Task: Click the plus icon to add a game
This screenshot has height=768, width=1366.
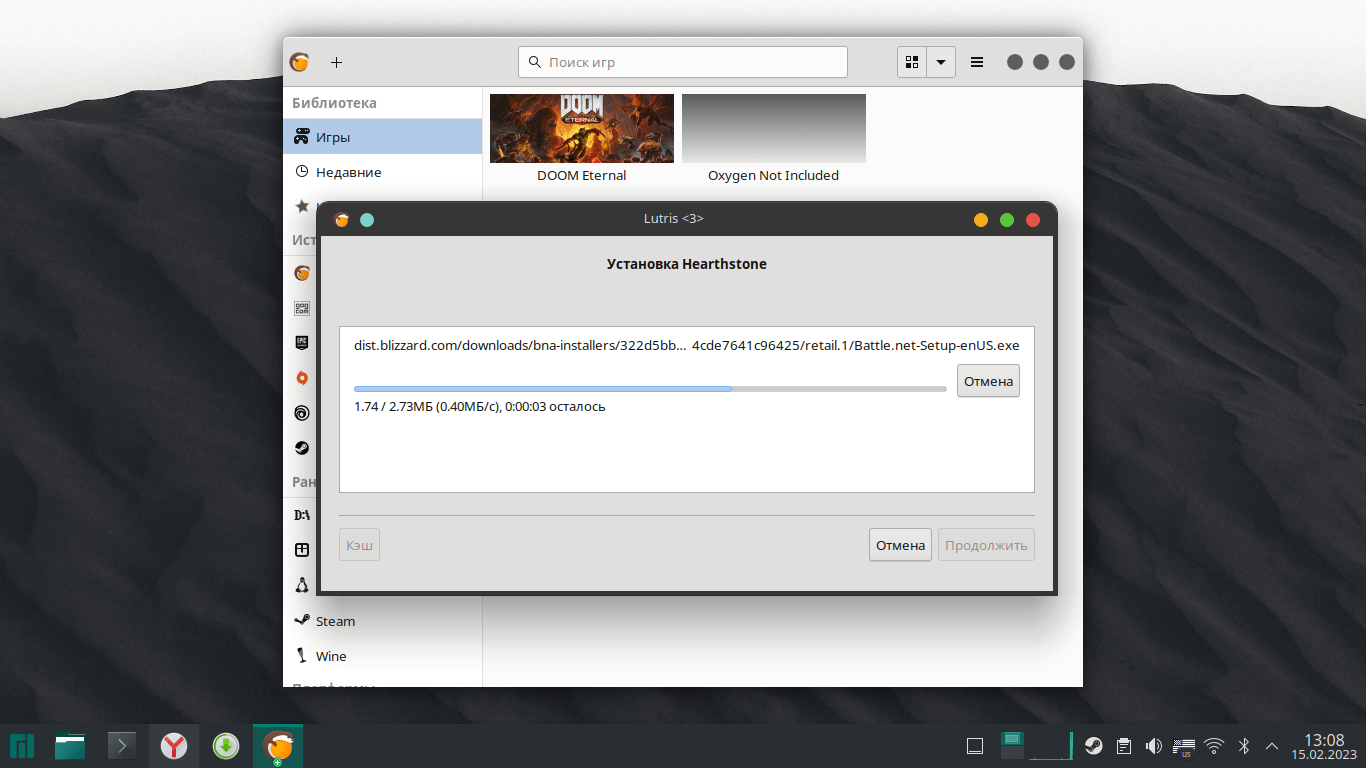Action: click(x=336, y=62)
